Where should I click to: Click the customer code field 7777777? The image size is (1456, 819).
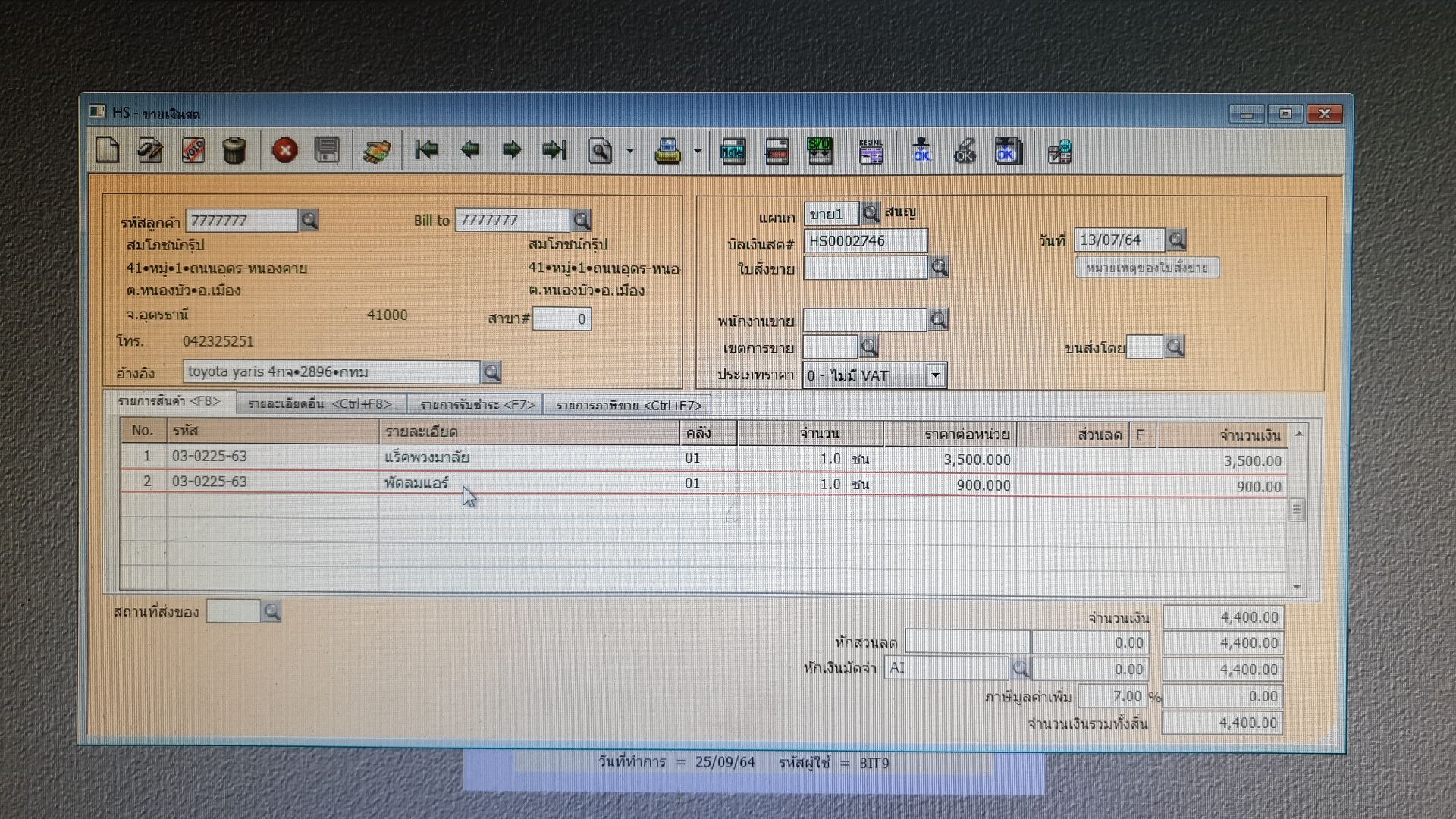click(x=242, y=221)
